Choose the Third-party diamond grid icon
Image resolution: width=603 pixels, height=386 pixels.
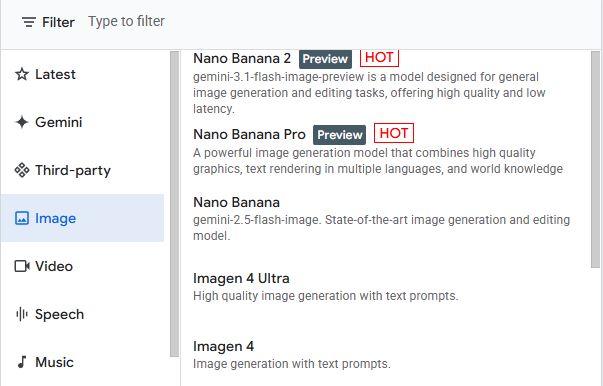tap(22, 170)
